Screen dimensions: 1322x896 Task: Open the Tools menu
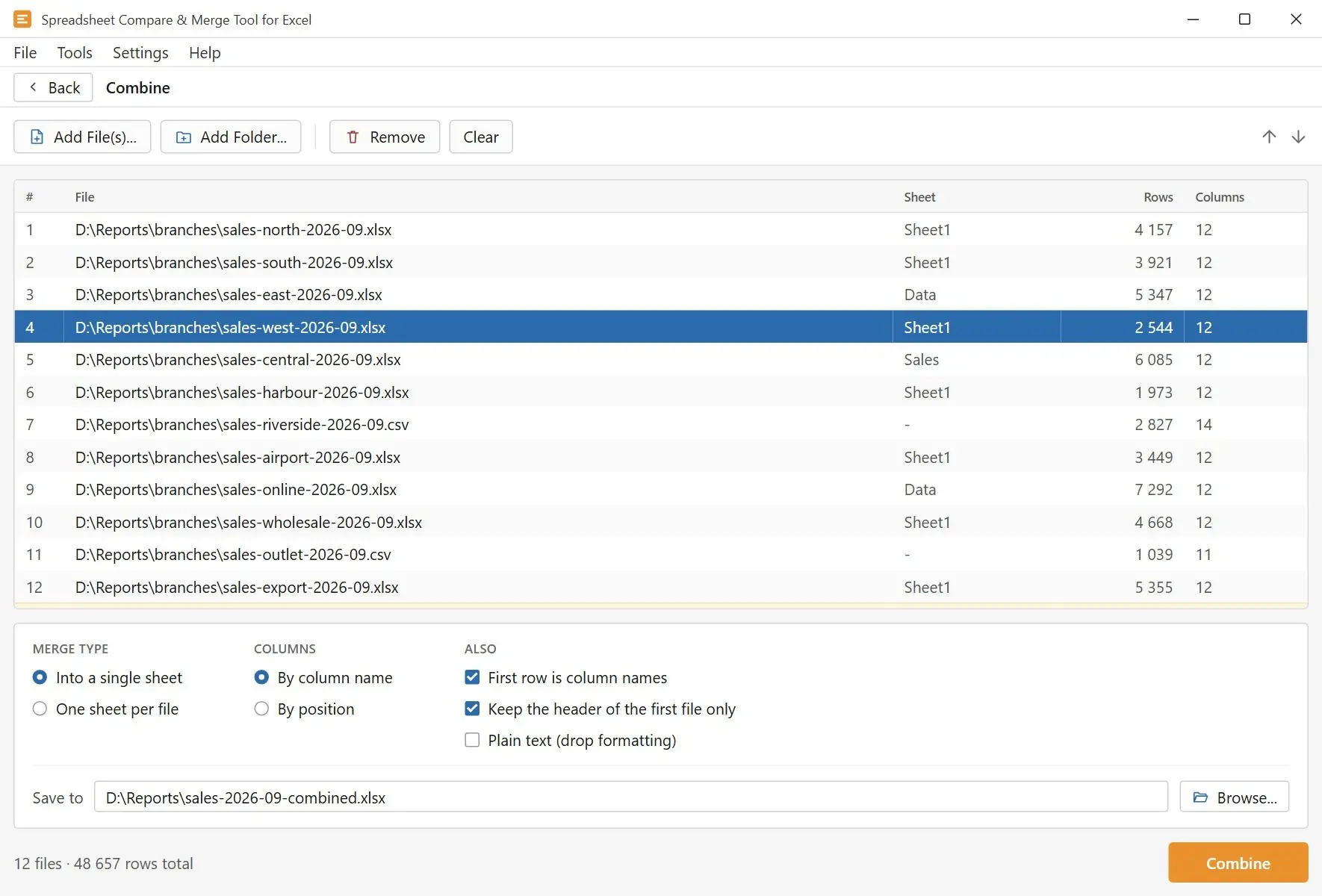75,52
